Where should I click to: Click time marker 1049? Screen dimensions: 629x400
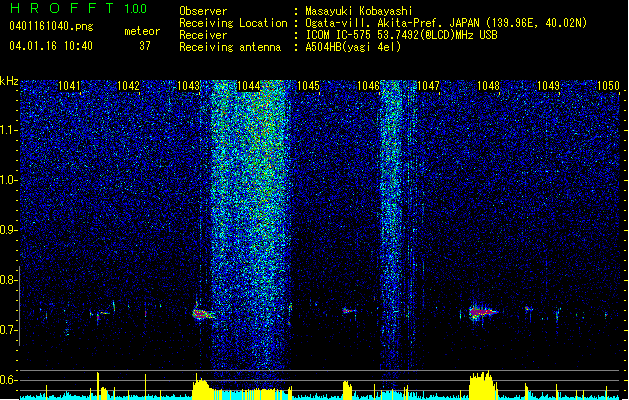point(548,86)
